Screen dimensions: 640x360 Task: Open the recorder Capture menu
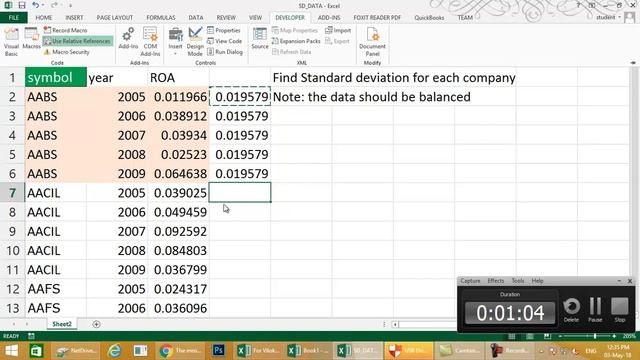coord(470,281)
